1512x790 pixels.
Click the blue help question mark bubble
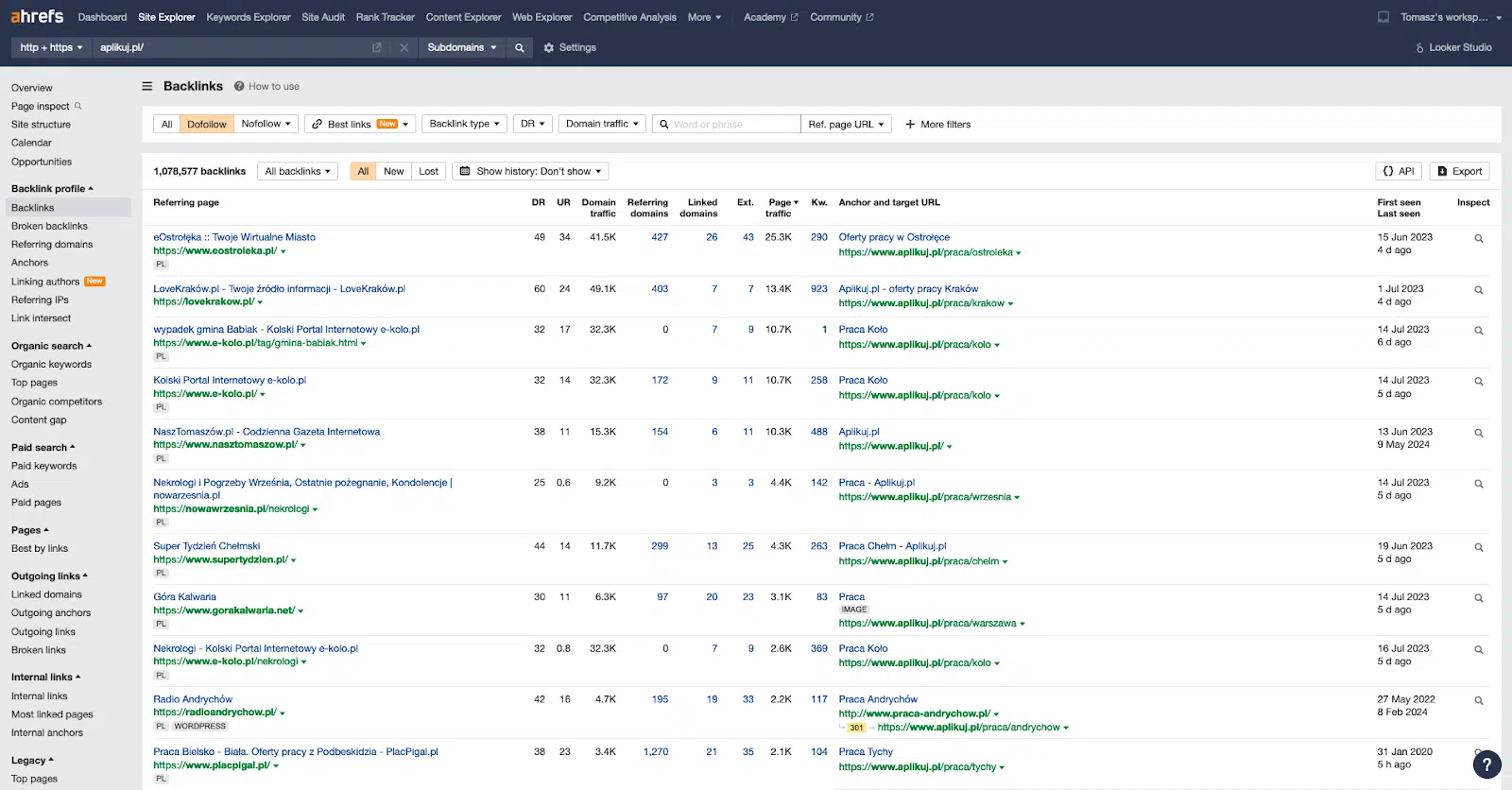coord(1486,764)
